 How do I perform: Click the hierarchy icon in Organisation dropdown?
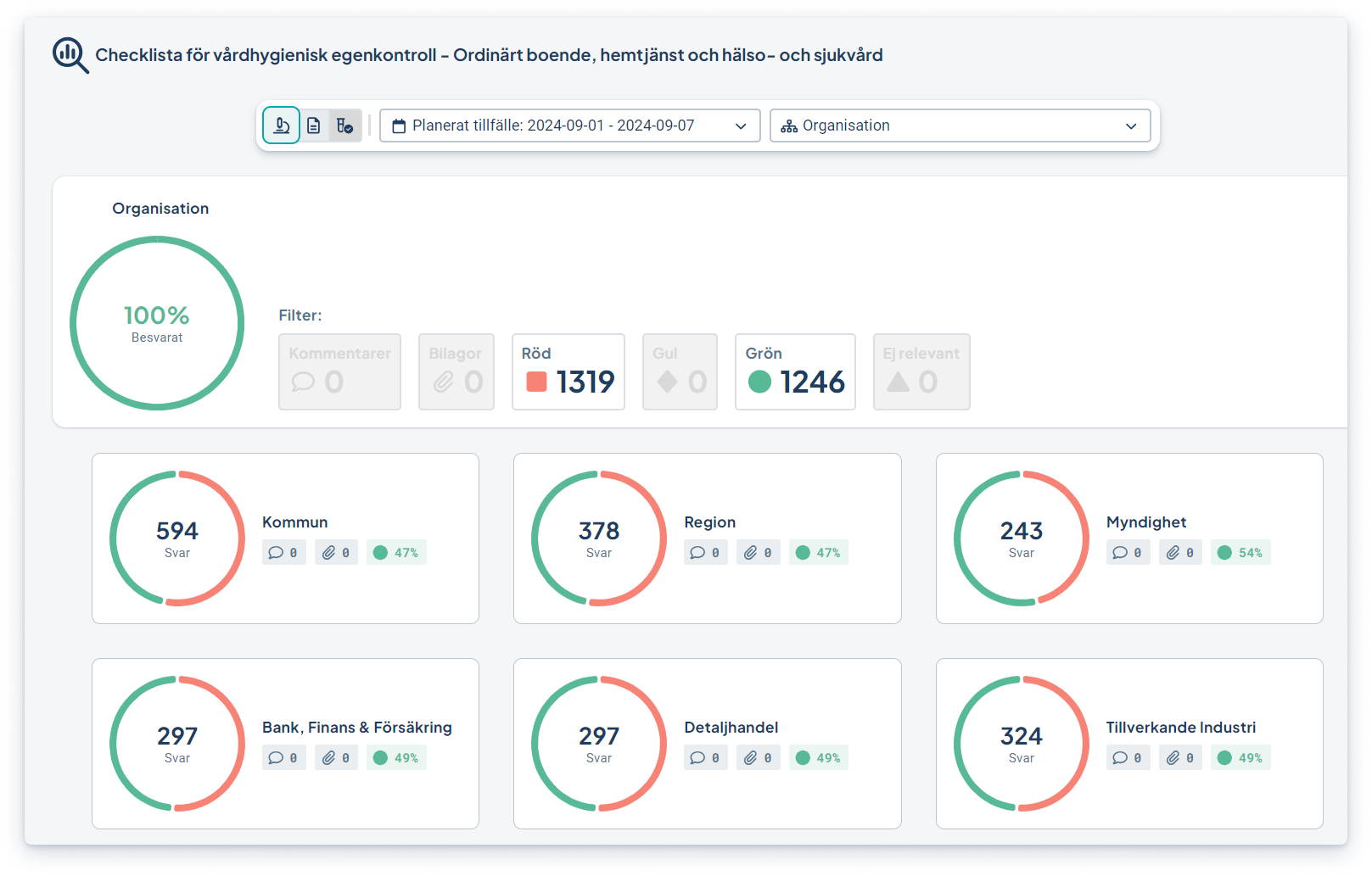point(789,126)
